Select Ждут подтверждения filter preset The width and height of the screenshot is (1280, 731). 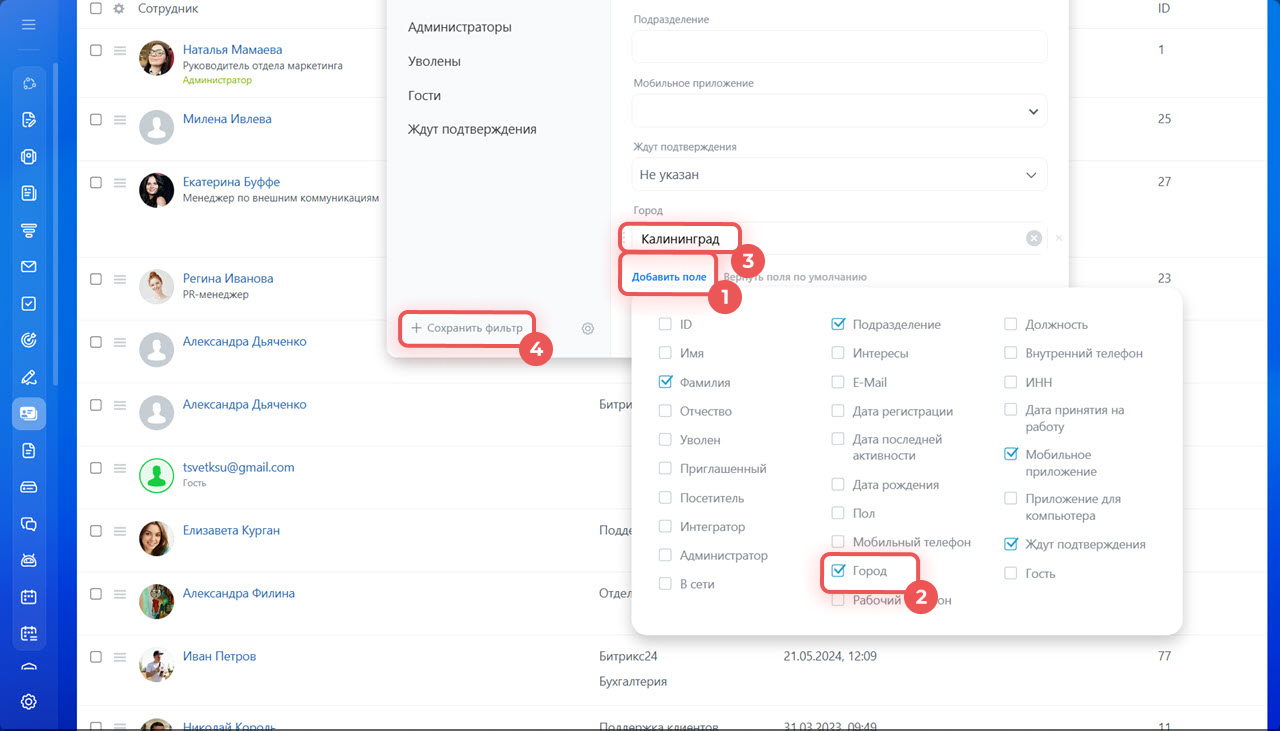coord(472,129)
